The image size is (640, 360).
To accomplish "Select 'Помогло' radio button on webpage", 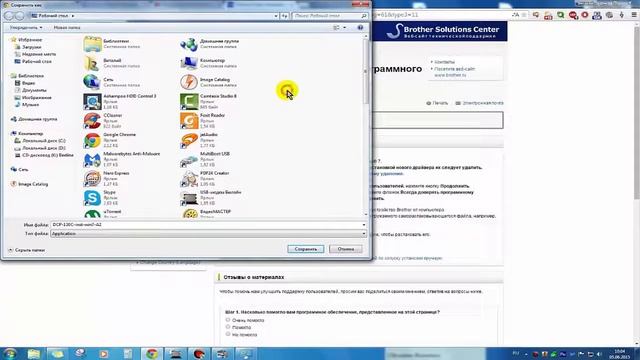I will (x=228, y=327).
